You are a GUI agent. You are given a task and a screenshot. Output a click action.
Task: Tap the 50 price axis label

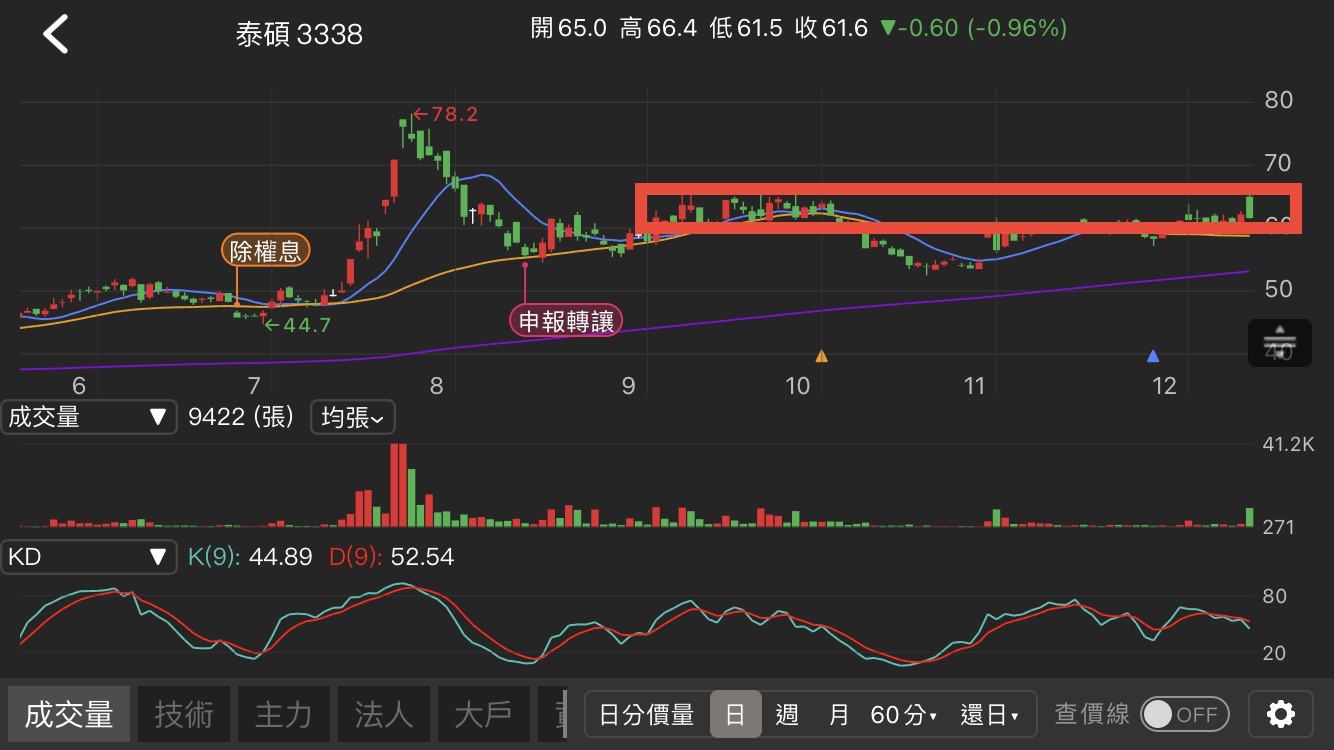[1279, 289]
